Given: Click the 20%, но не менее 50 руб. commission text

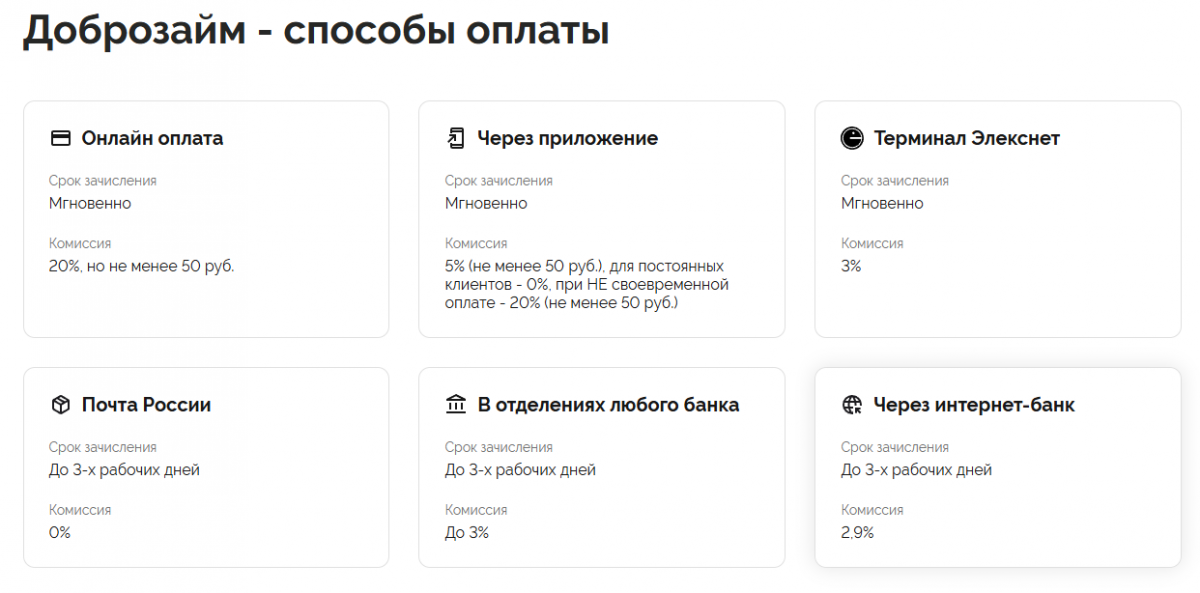Looking at the screenshot, I should (141, 266).
